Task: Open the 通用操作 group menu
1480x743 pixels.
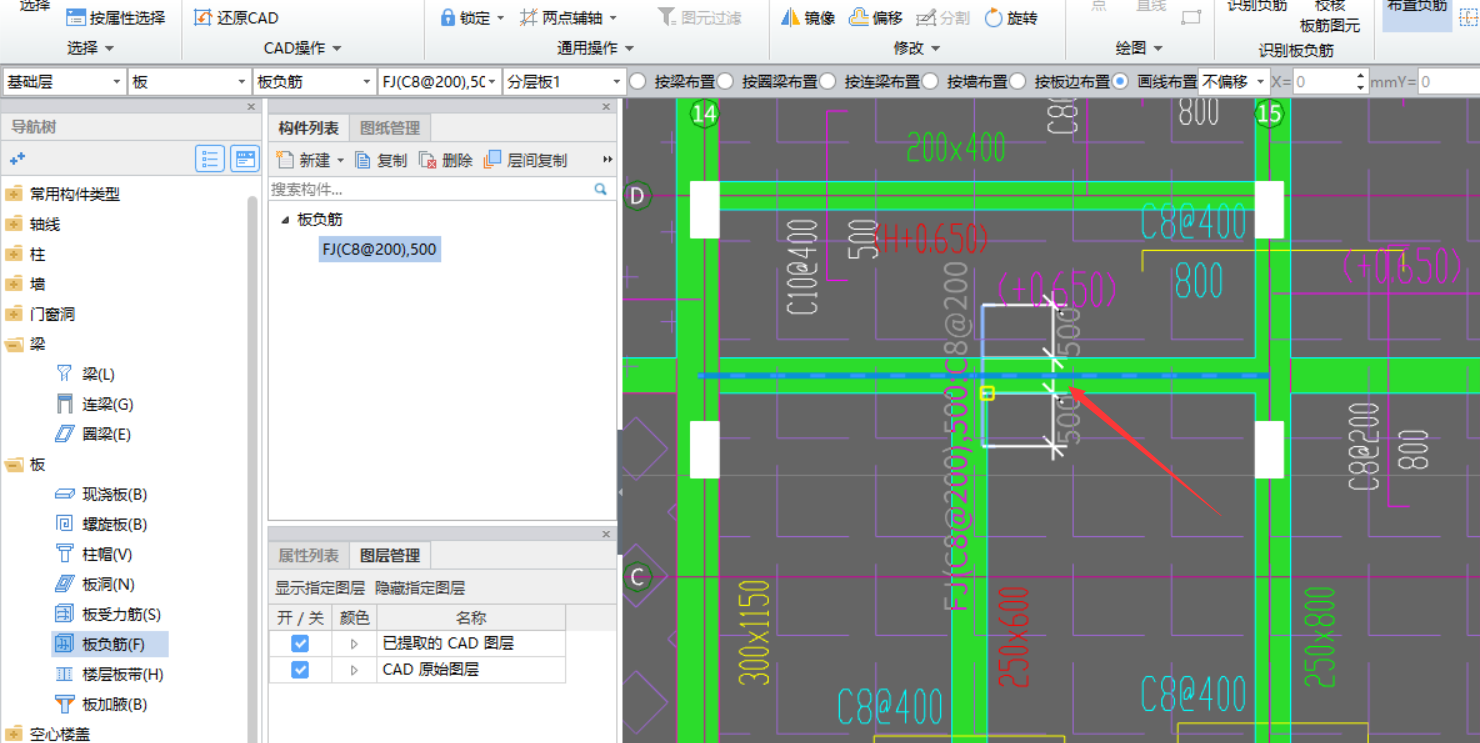Action: point(596,48)
